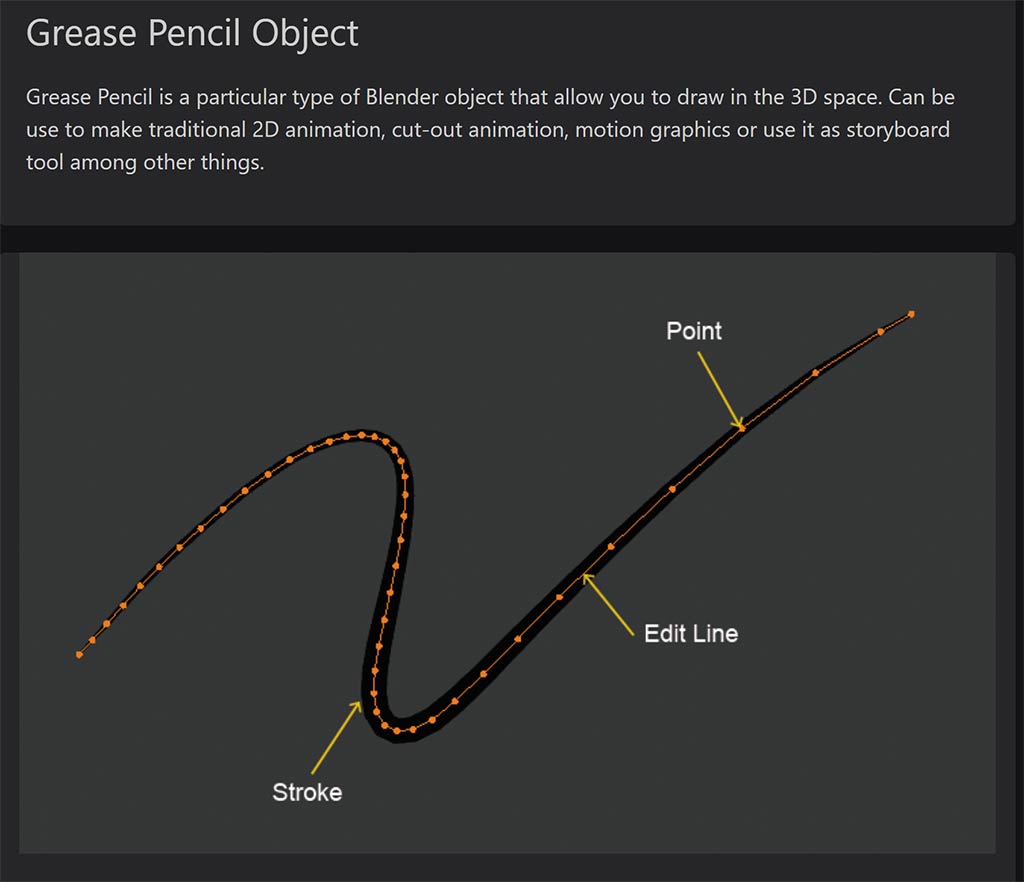Click the word "Blender" in the description
The image size is (1024, 882).
(x=439, y=98)
